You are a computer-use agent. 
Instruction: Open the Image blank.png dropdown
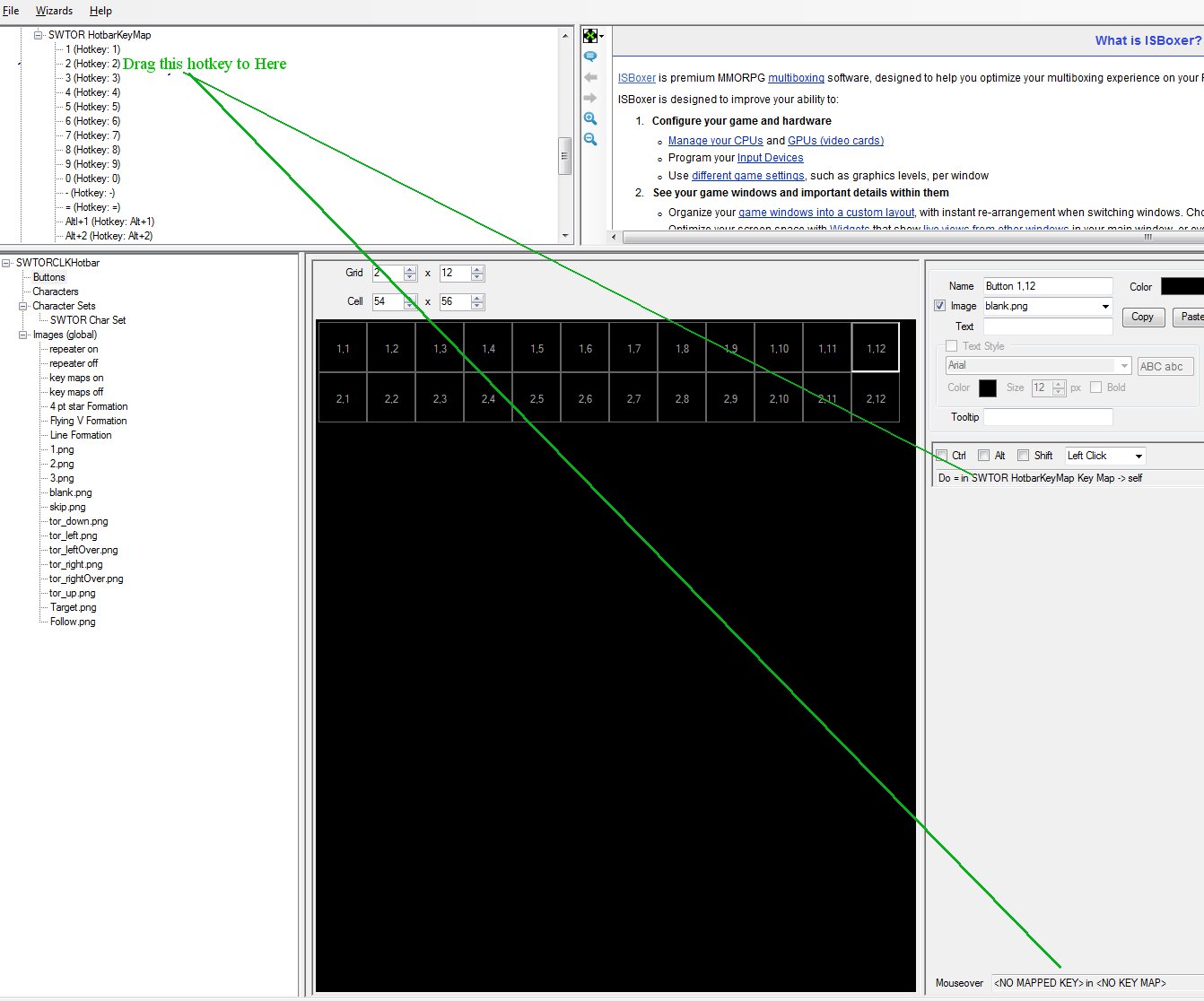click(x=1105, y=306)
